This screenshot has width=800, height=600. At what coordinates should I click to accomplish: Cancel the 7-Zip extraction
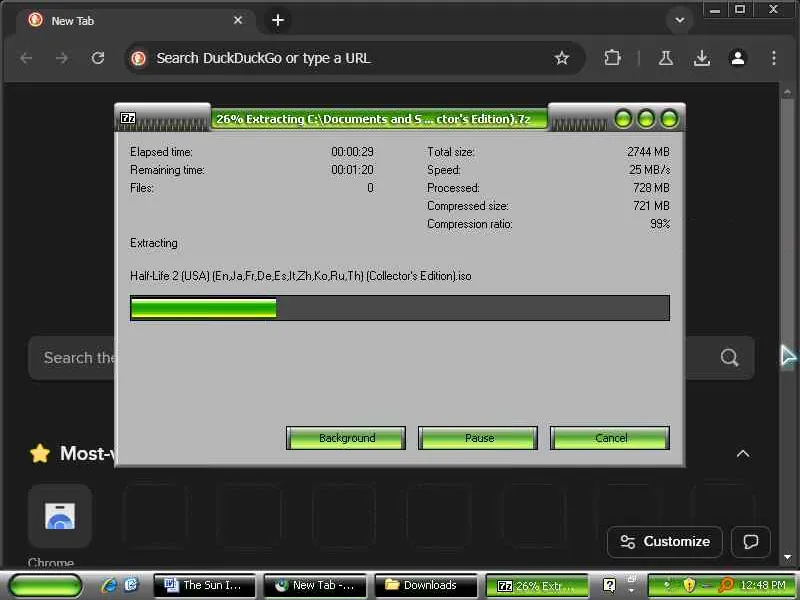click(x=610, y=438)
